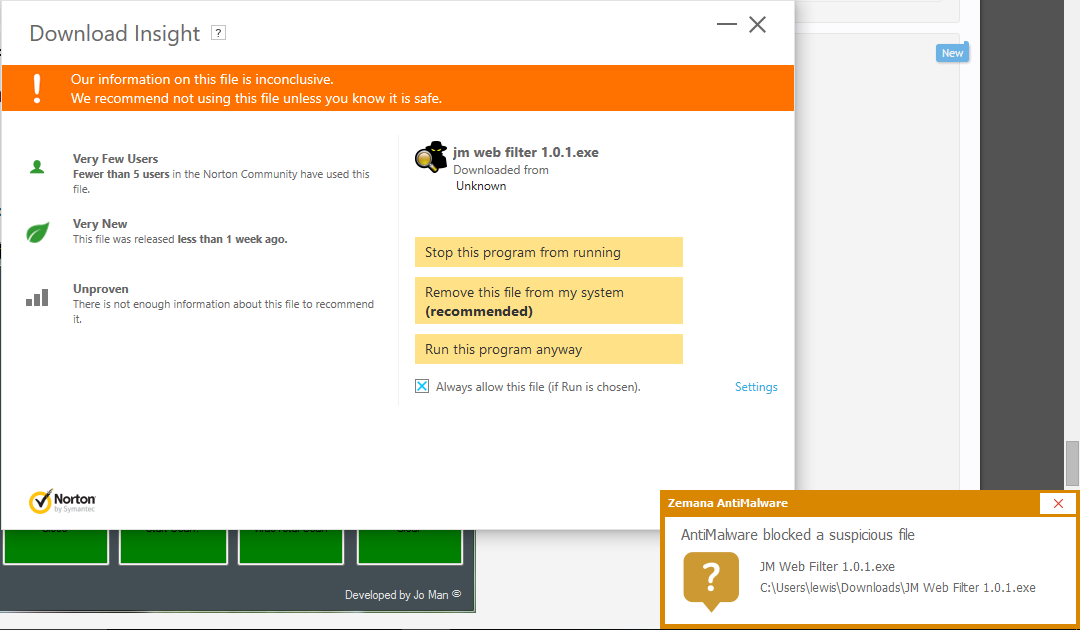Click the spy file icon for jm web filter
The width and height of the screenshot is (1080, 630).
tap(431, 157)
